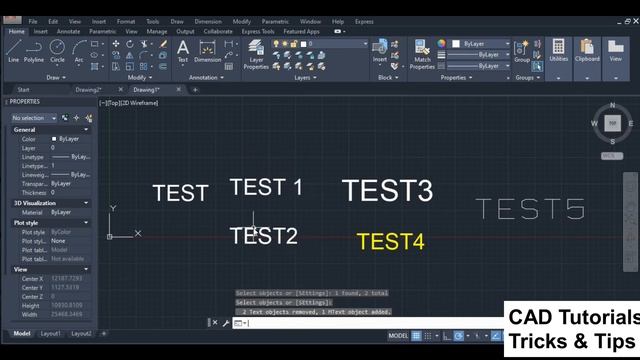Click the Erase tool icon
The image size is (640, 360).
(163, 44)
